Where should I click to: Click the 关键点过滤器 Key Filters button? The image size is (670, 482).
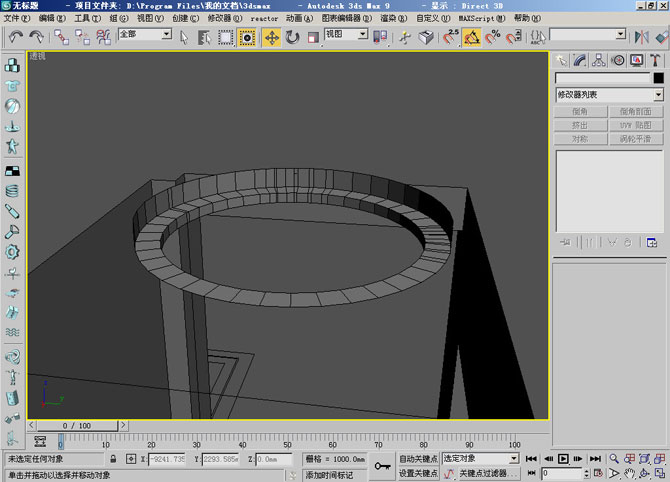(488, 473)
